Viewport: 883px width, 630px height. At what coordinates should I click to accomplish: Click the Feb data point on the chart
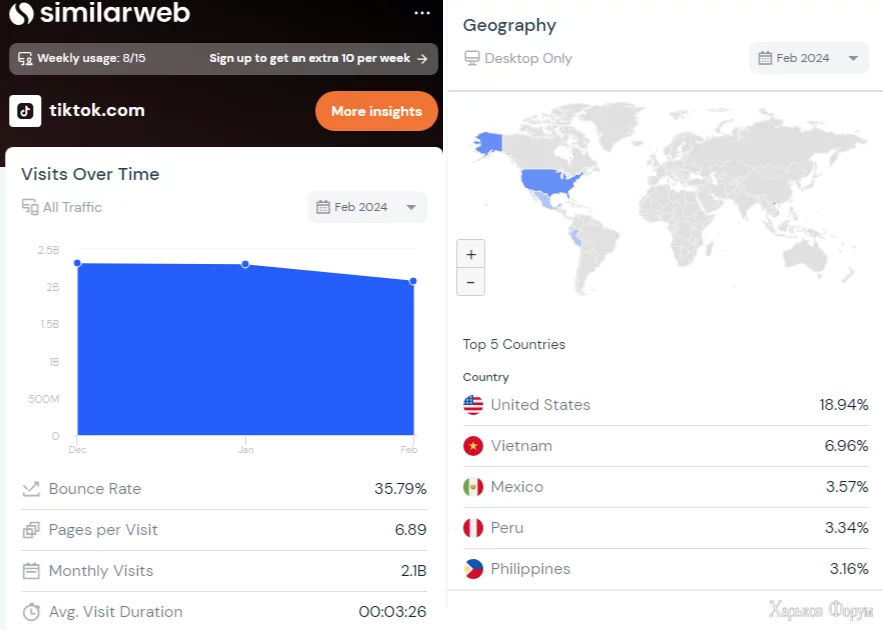pos(413,281)
